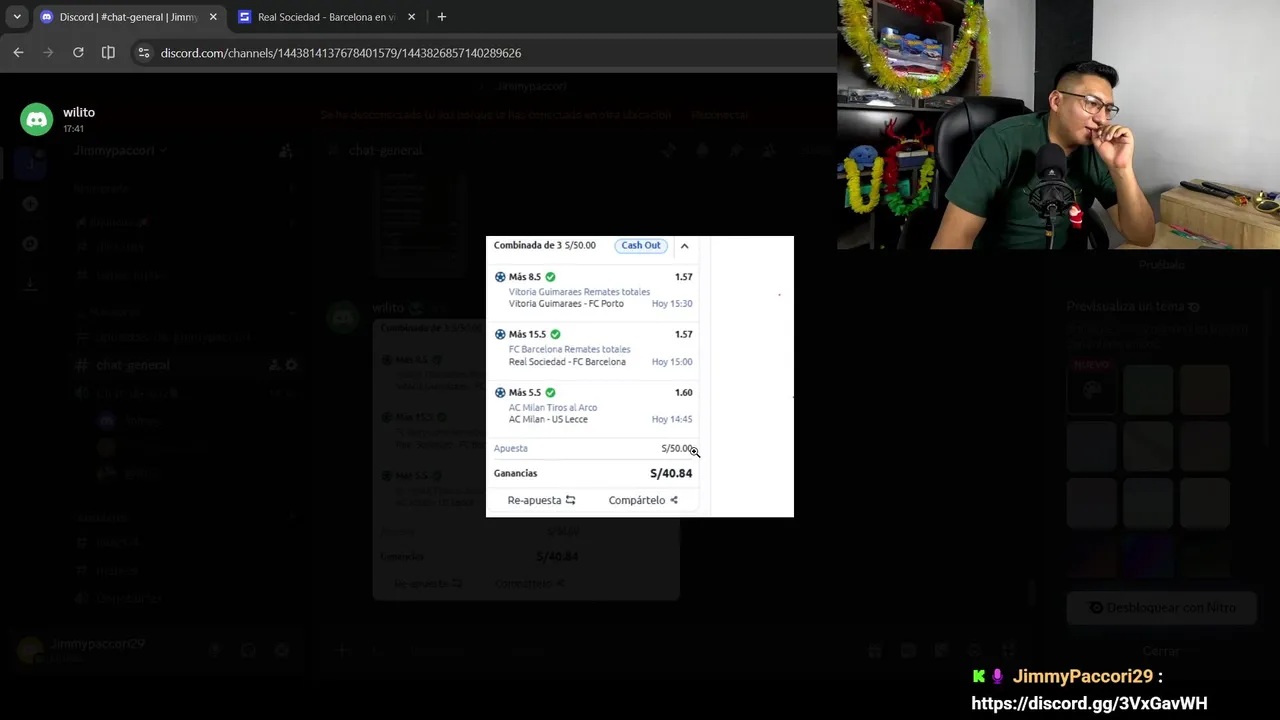
Task: Switch to the Real Sociedad - Barcelona tab
Action: 328,17
